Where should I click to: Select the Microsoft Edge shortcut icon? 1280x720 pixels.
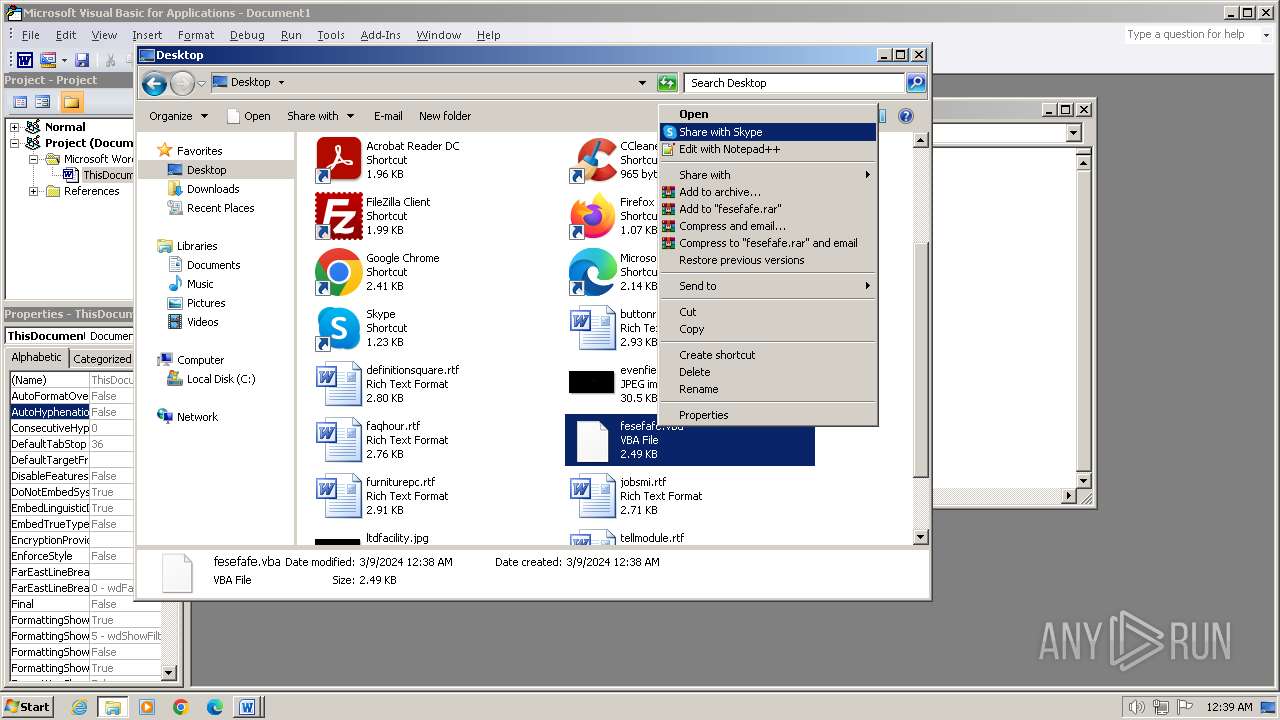(x=592, y=271)
